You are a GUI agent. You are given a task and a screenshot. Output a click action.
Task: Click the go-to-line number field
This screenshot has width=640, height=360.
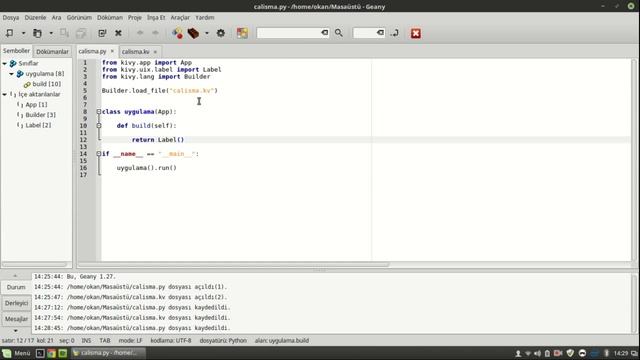tap(364, 33)
